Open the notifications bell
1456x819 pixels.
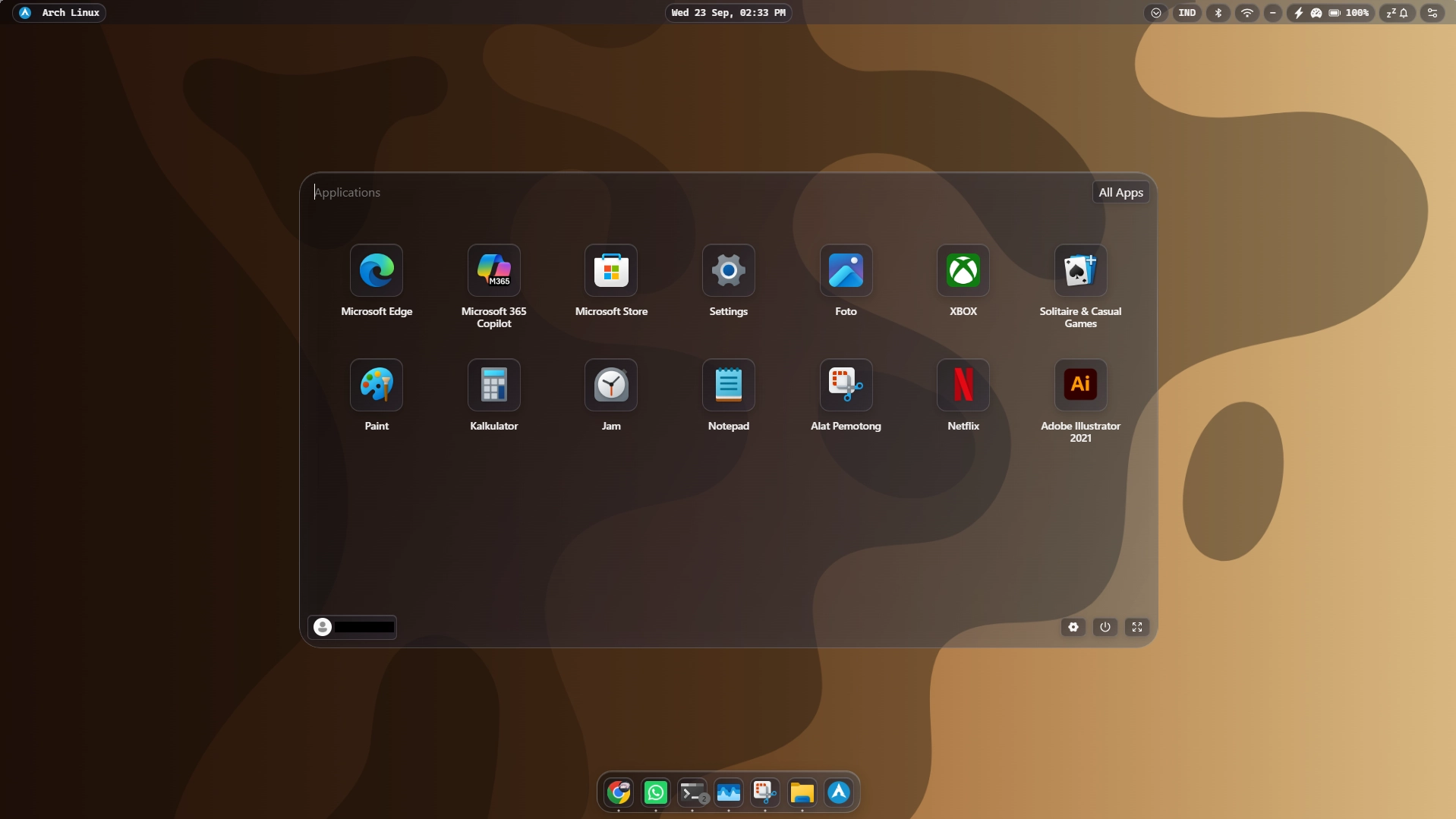(x=1404, y=13)
